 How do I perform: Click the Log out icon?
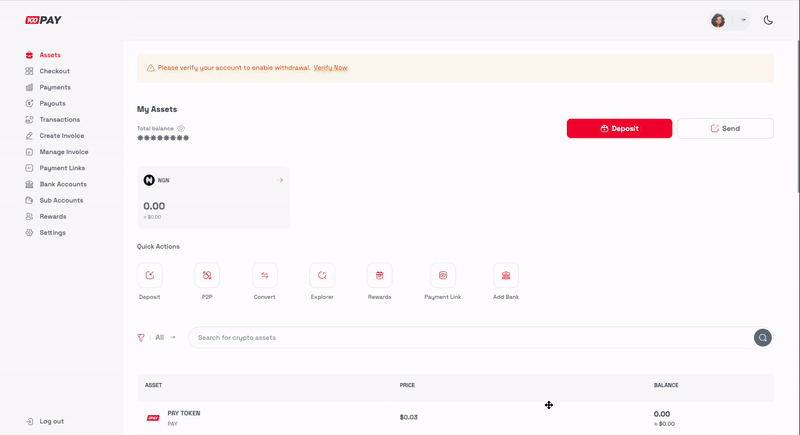pyautogui.click(x=30, y=421)
